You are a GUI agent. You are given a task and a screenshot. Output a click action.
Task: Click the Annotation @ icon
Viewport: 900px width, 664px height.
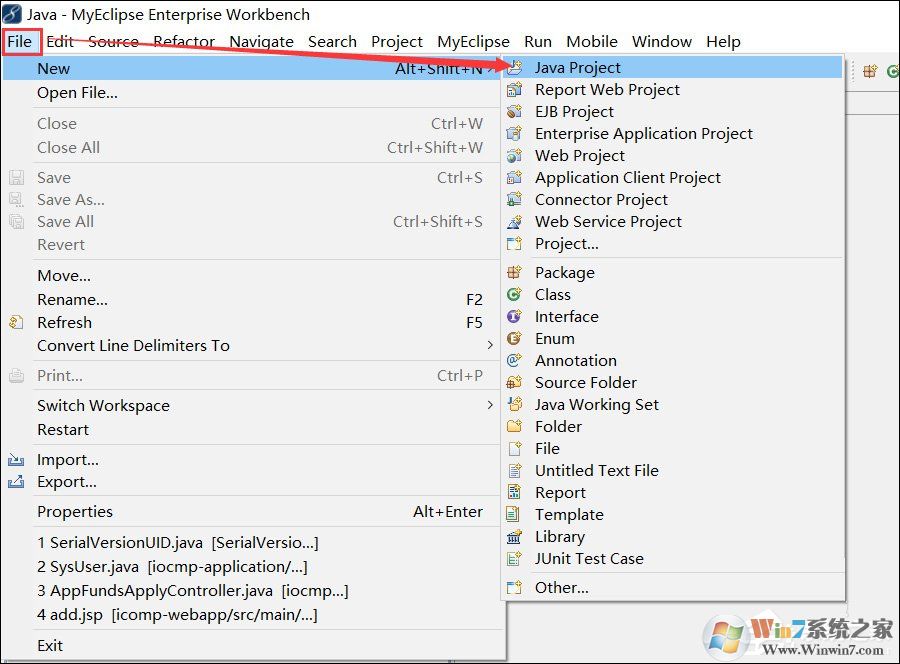pyautogui.click(x=515, y=361)
